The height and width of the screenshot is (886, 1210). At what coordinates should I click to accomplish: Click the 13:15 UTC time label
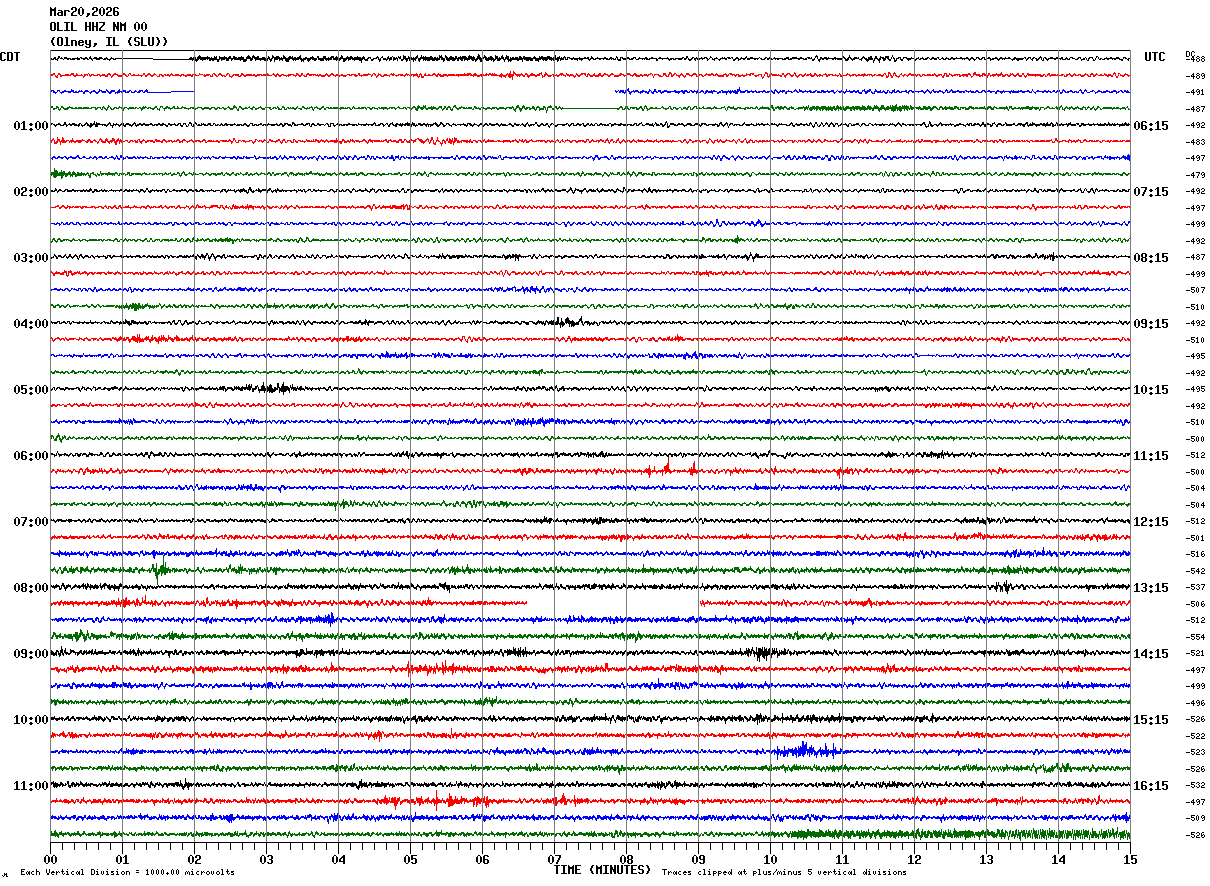[x=1151, y=588]
